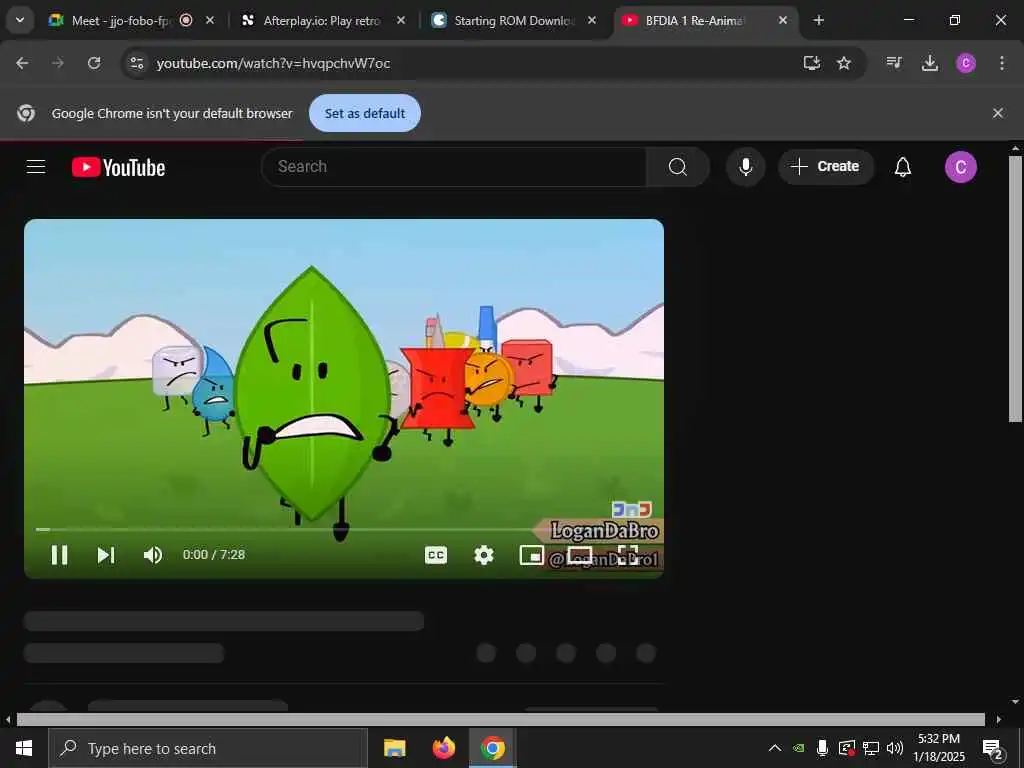The image size is (1024, 768).
Task: Open Chrome downloads
Action: 930,63
